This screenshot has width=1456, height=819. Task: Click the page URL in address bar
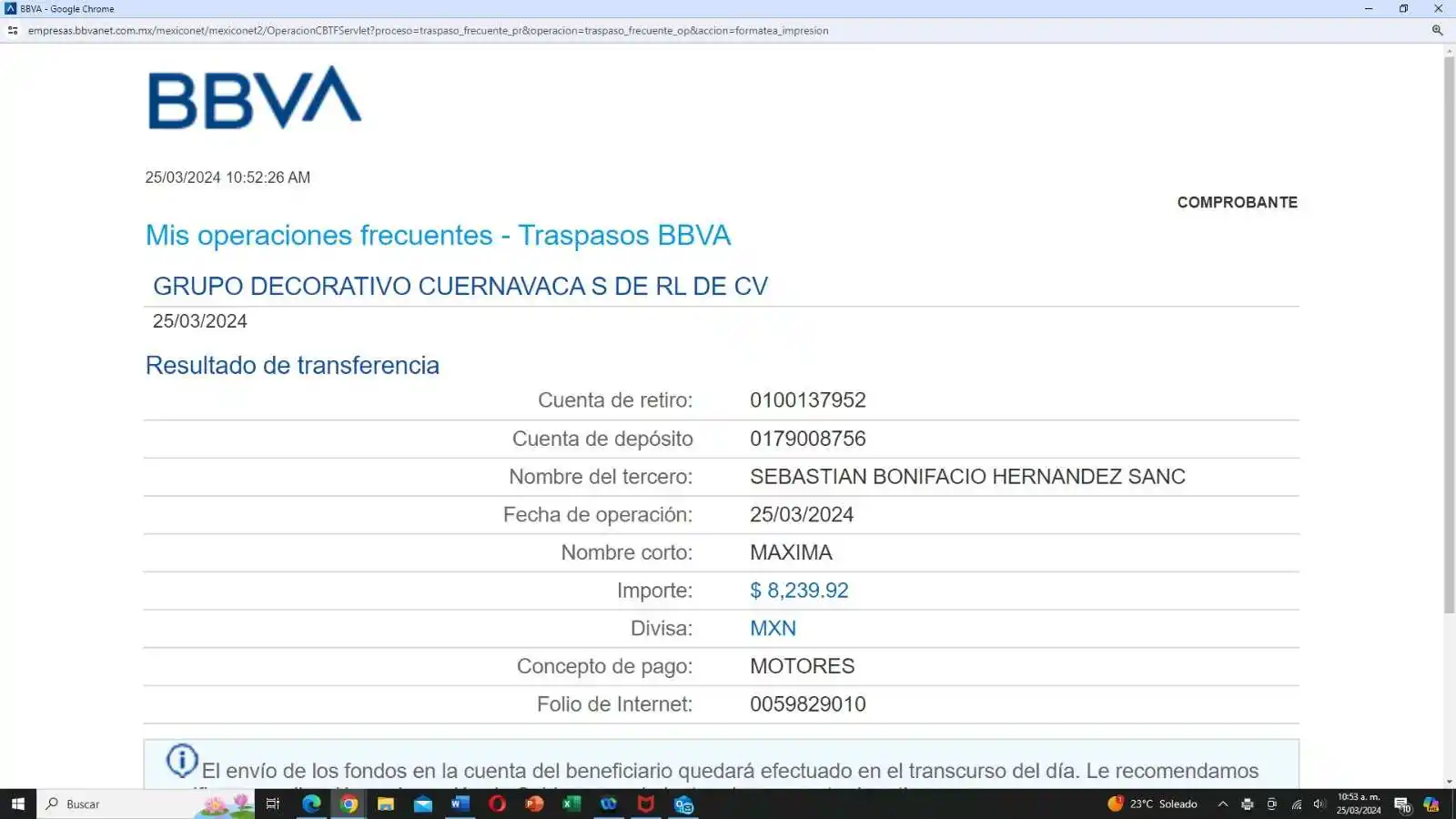(428, 30)
